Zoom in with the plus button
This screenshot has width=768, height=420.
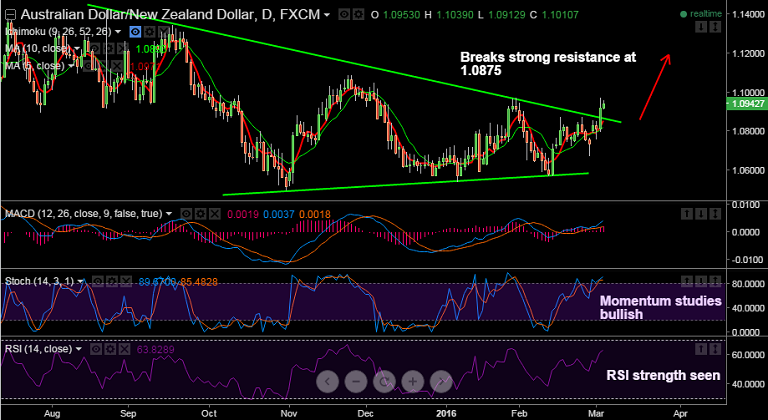413,381
